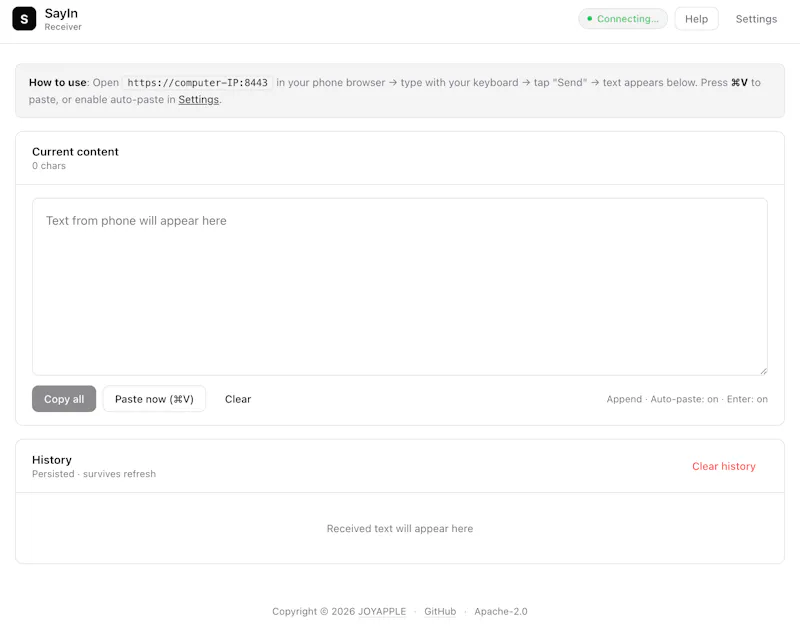Click the textarea resize handle corner
This screenshot has height=641, width=800.
pos(763,371)
